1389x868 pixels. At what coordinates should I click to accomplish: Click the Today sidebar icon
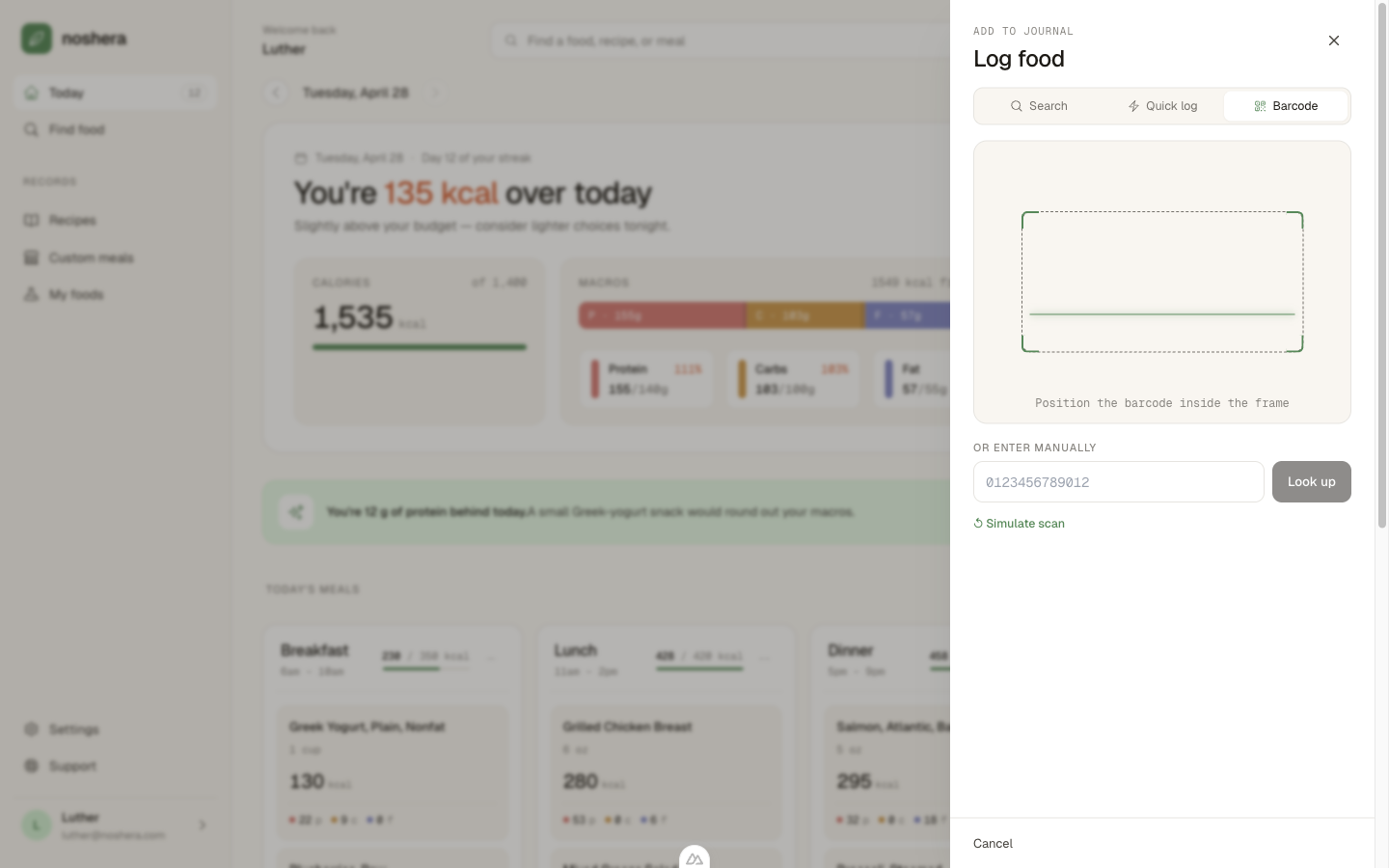[31, 93]
